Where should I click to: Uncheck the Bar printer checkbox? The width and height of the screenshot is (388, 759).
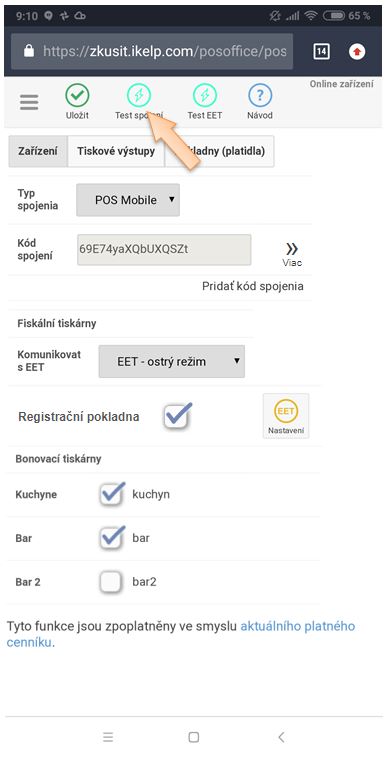[112, 538]
